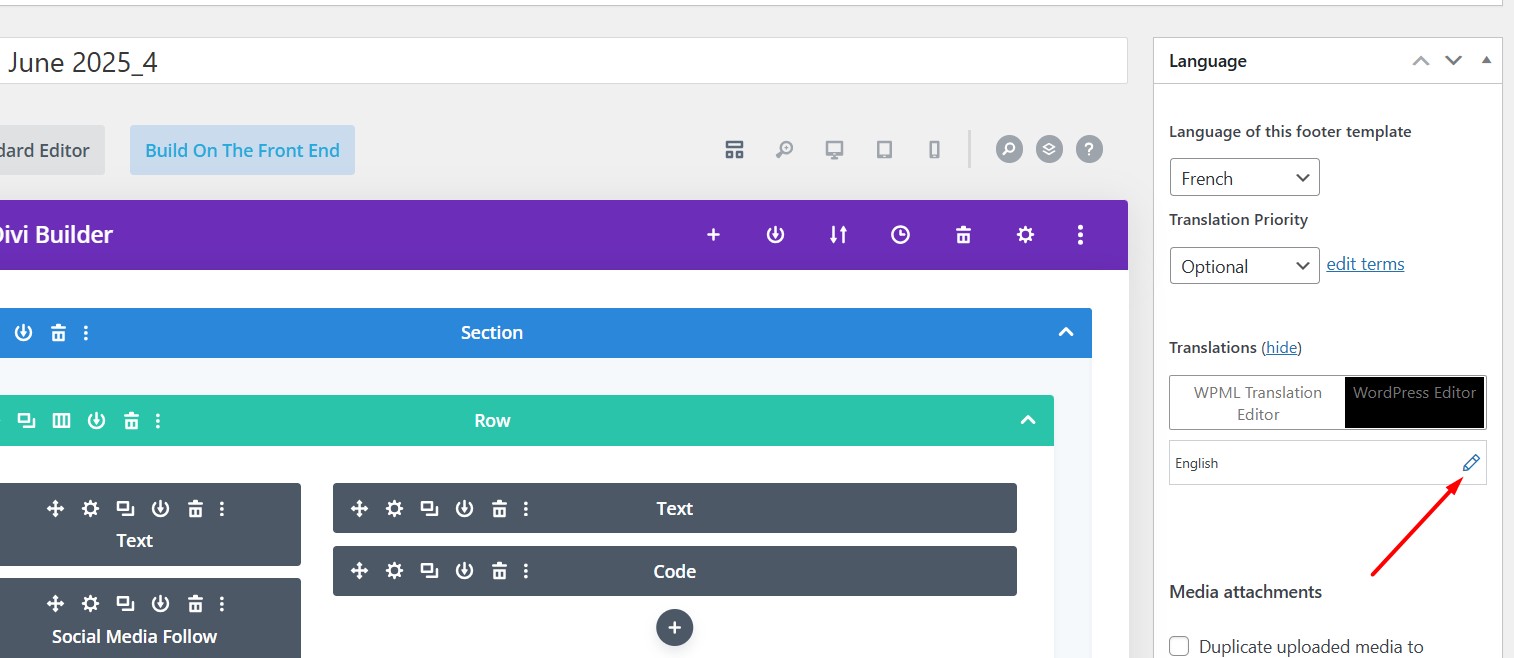Delete the Code module
This screenshot has height=658, width=1514.
499,571
